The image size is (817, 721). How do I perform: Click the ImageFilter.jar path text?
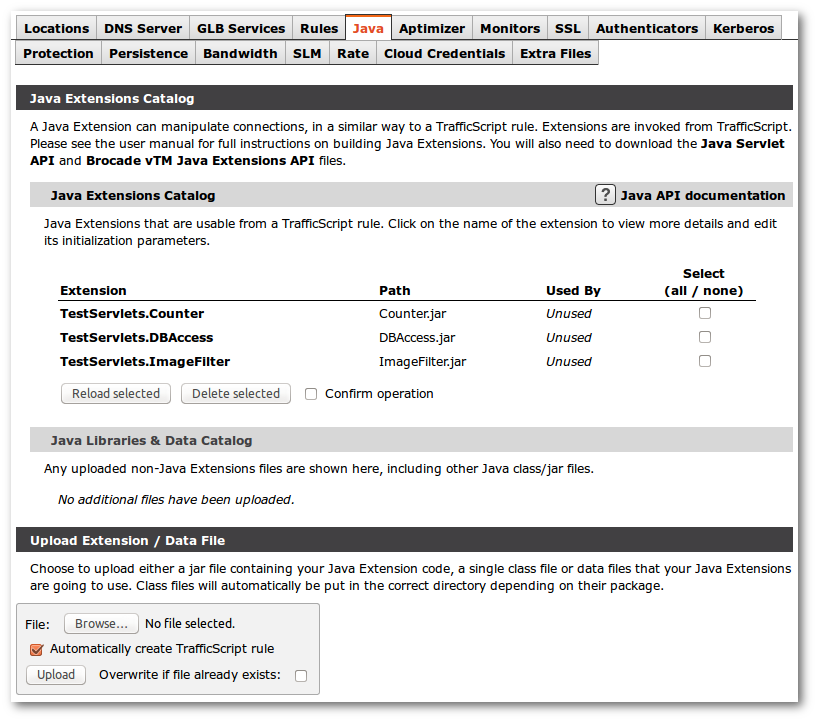pyautogui.click(x=423, y=362)
